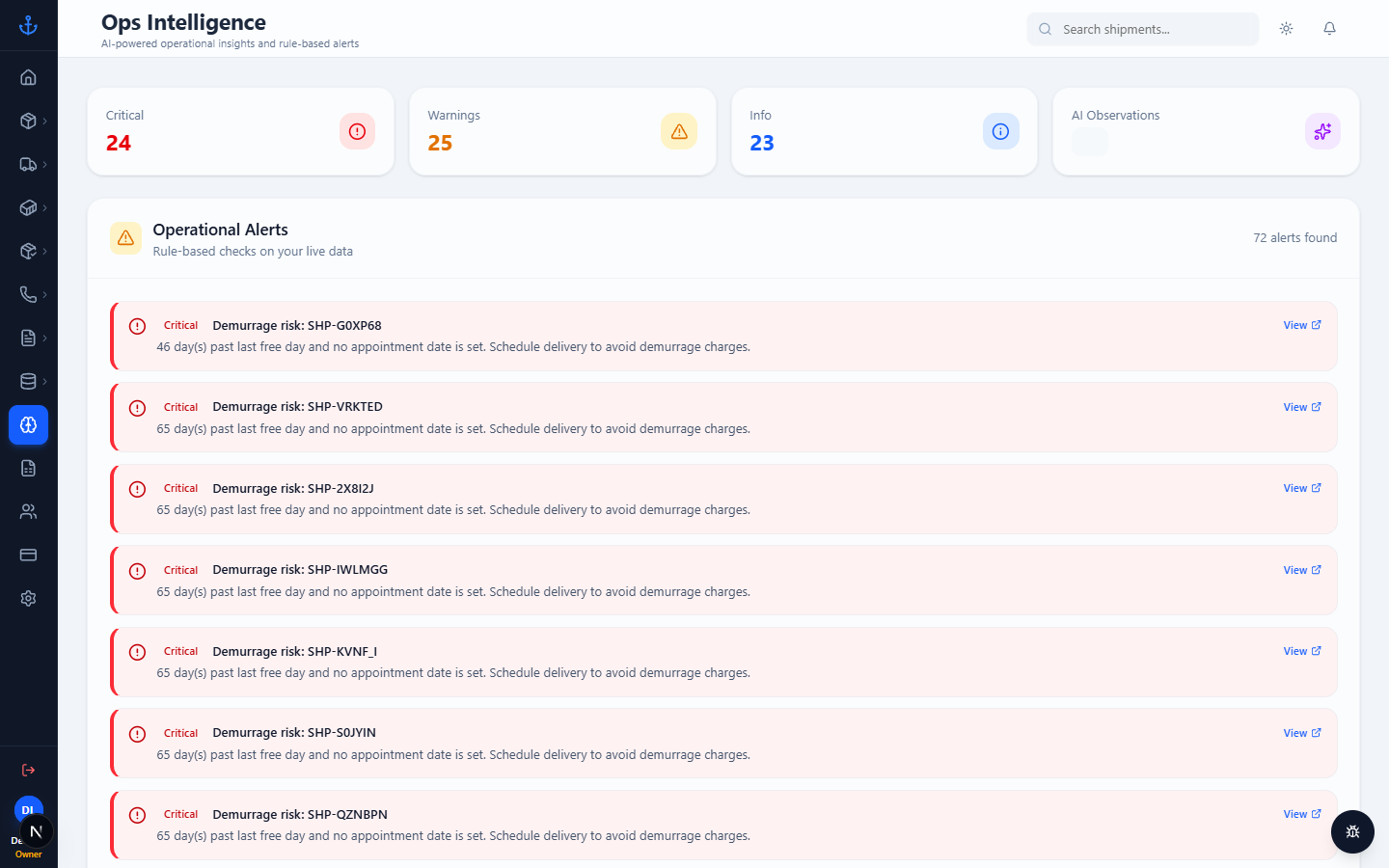Toggle the light/dark theme sun icon
Image resolution: width=1389 pixels, height=868 pixels.
pos(1286,29)
